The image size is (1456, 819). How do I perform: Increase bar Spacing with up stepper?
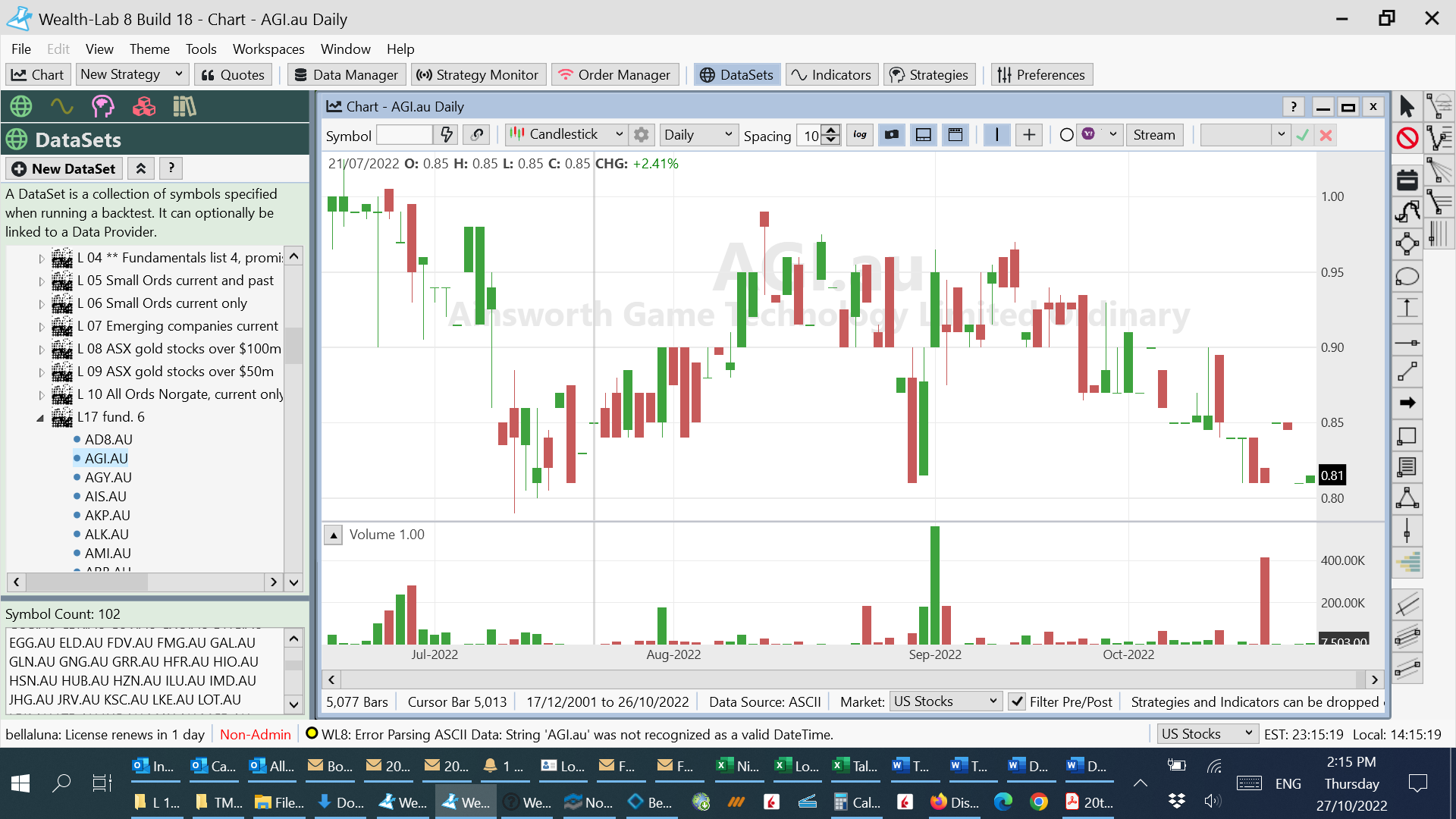(x=832, y=130)
